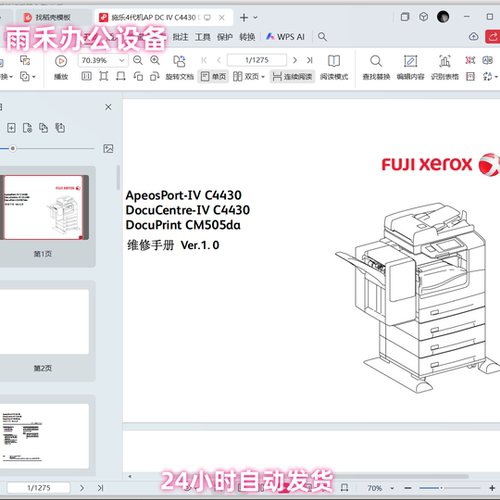Viewport: 500px width, 500px height.
Task: Open the user avatar profile
Action: coord(443,17)
